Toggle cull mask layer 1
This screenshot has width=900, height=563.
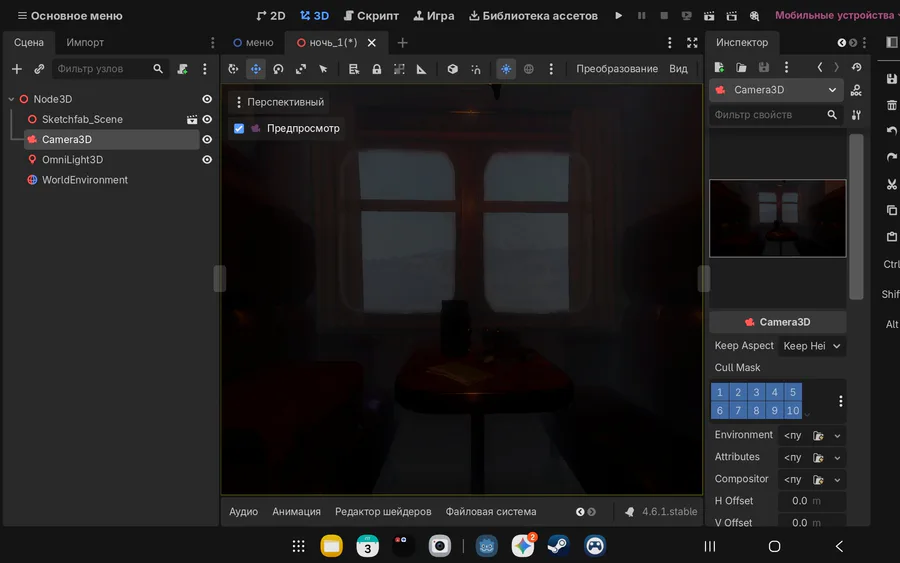tap(720, 393)
